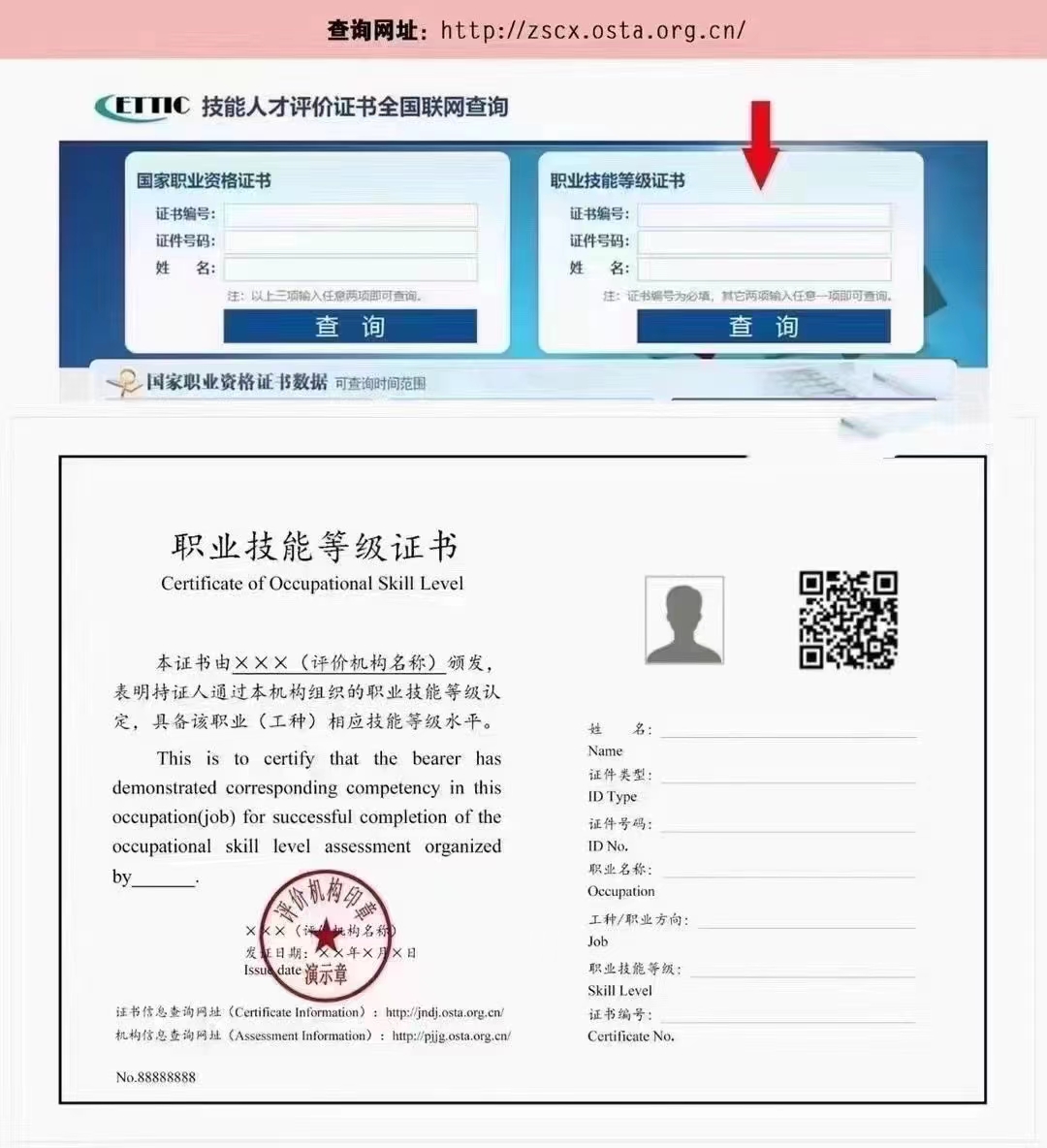Click the red downward arrow

pos(761,143)
